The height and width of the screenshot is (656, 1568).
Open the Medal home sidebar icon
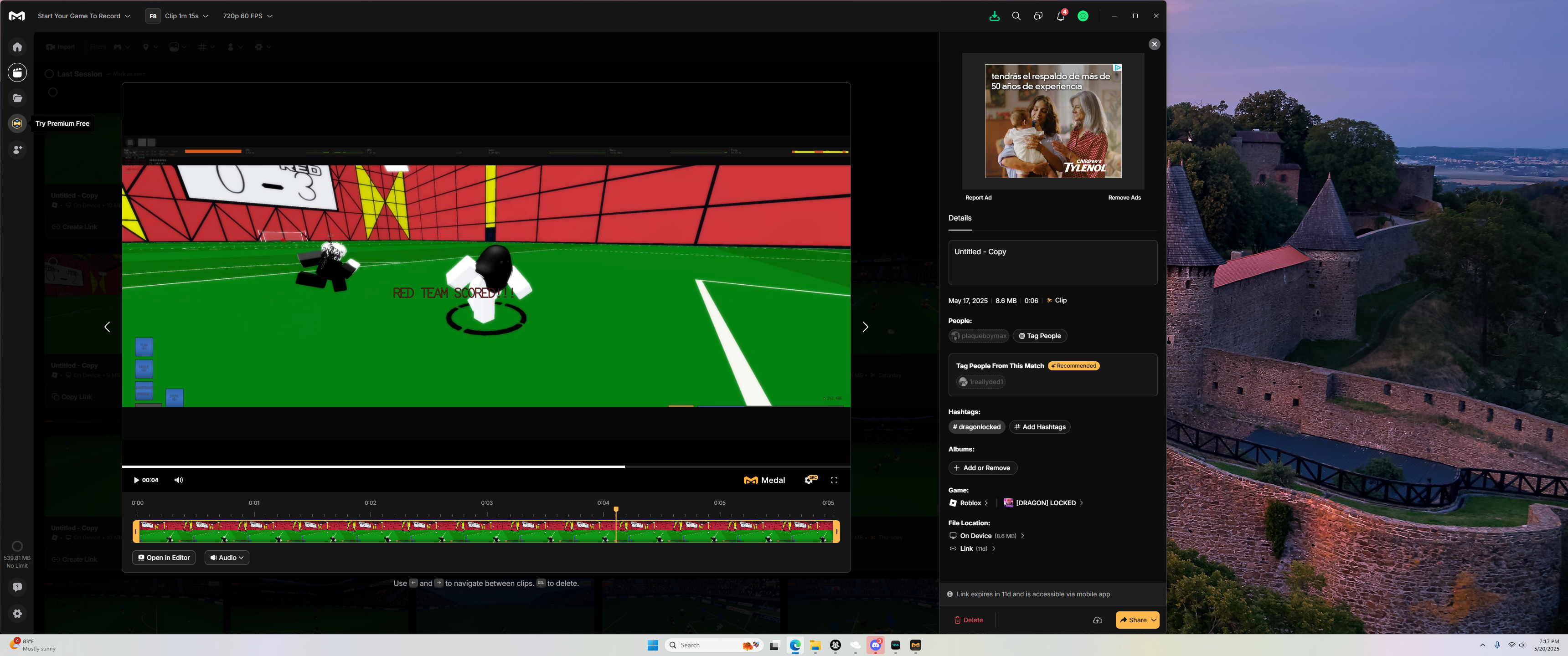point(17,47)
